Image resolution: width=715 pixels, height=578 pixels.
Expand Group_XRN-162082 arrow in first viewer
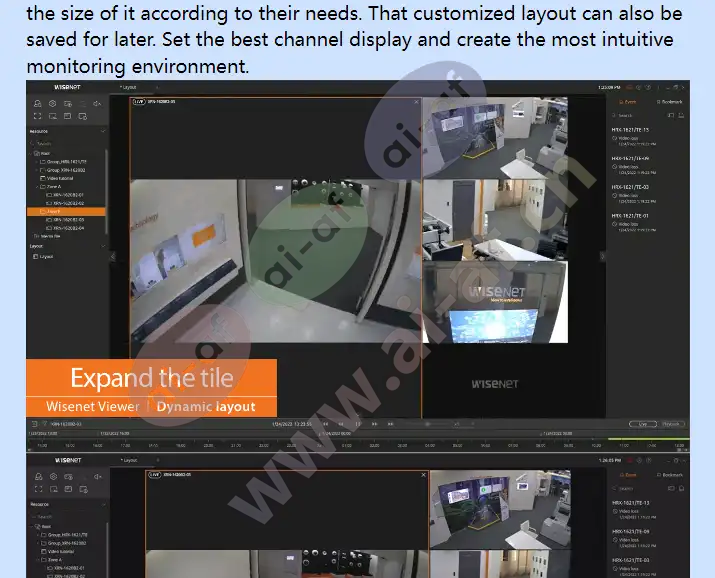pyautogui.click(x=37, y=170)
